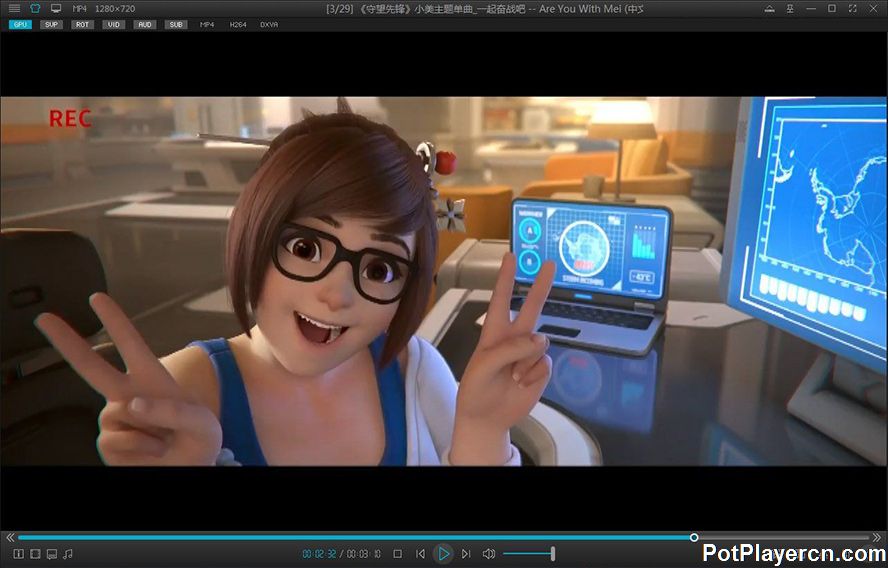Click the eject/open file icon in title bar
888x568 pixels.
pyautogui.click(x=769, y=8)
